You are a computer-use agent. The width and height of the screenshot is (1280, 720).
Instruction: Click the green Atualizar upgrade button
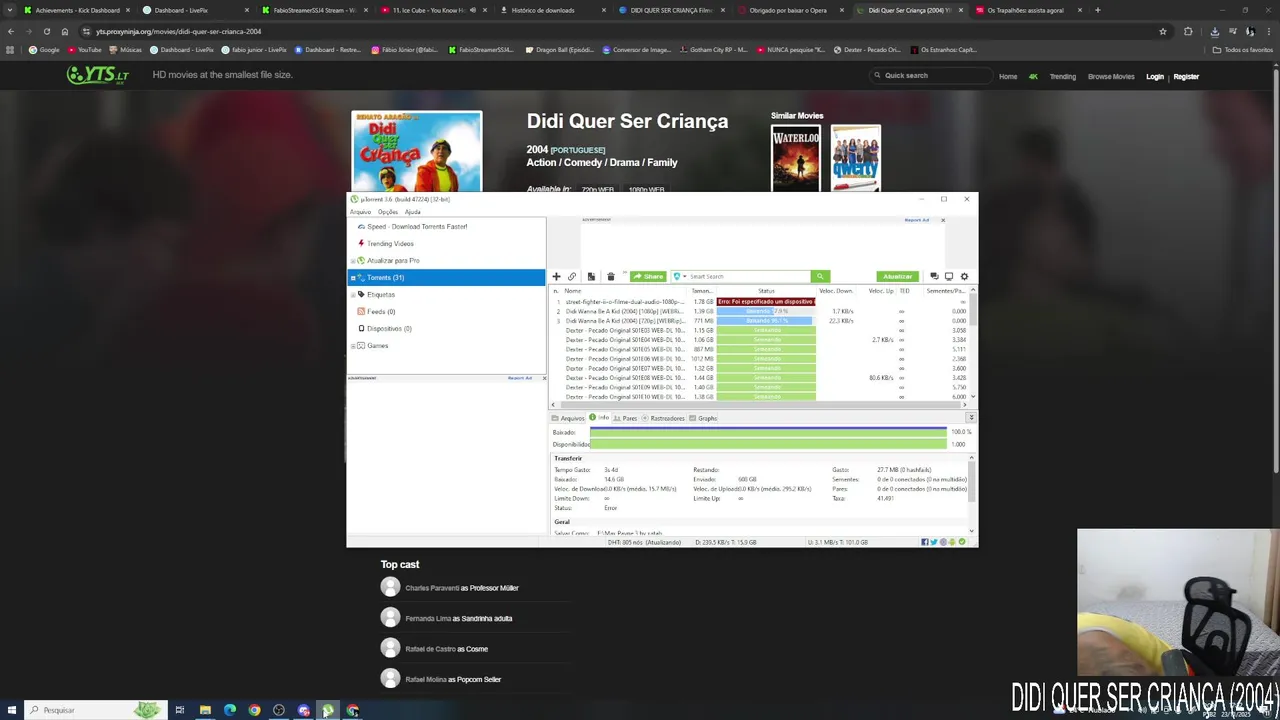[897, 276]
